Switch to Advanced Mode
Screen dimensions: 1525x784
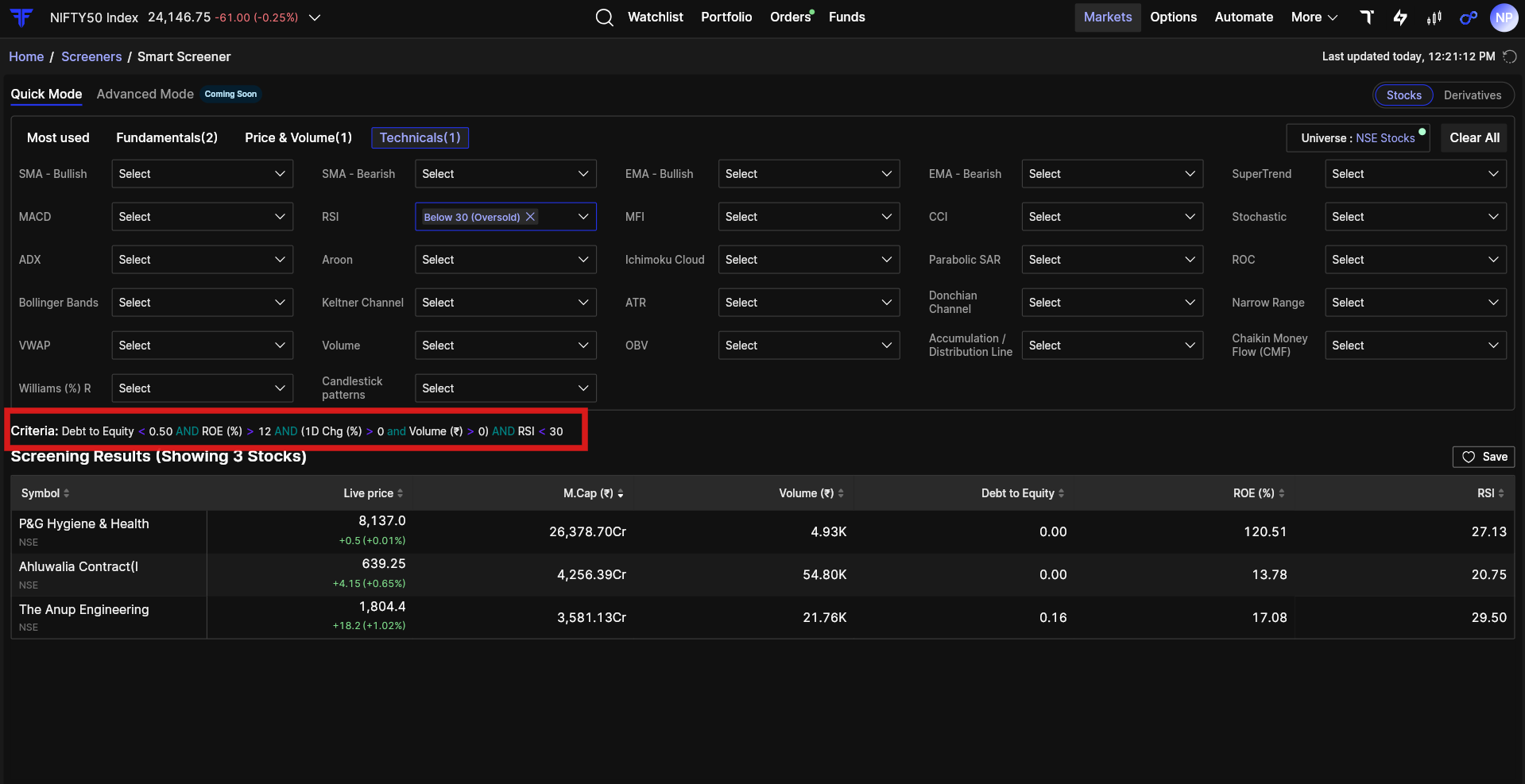145,94
